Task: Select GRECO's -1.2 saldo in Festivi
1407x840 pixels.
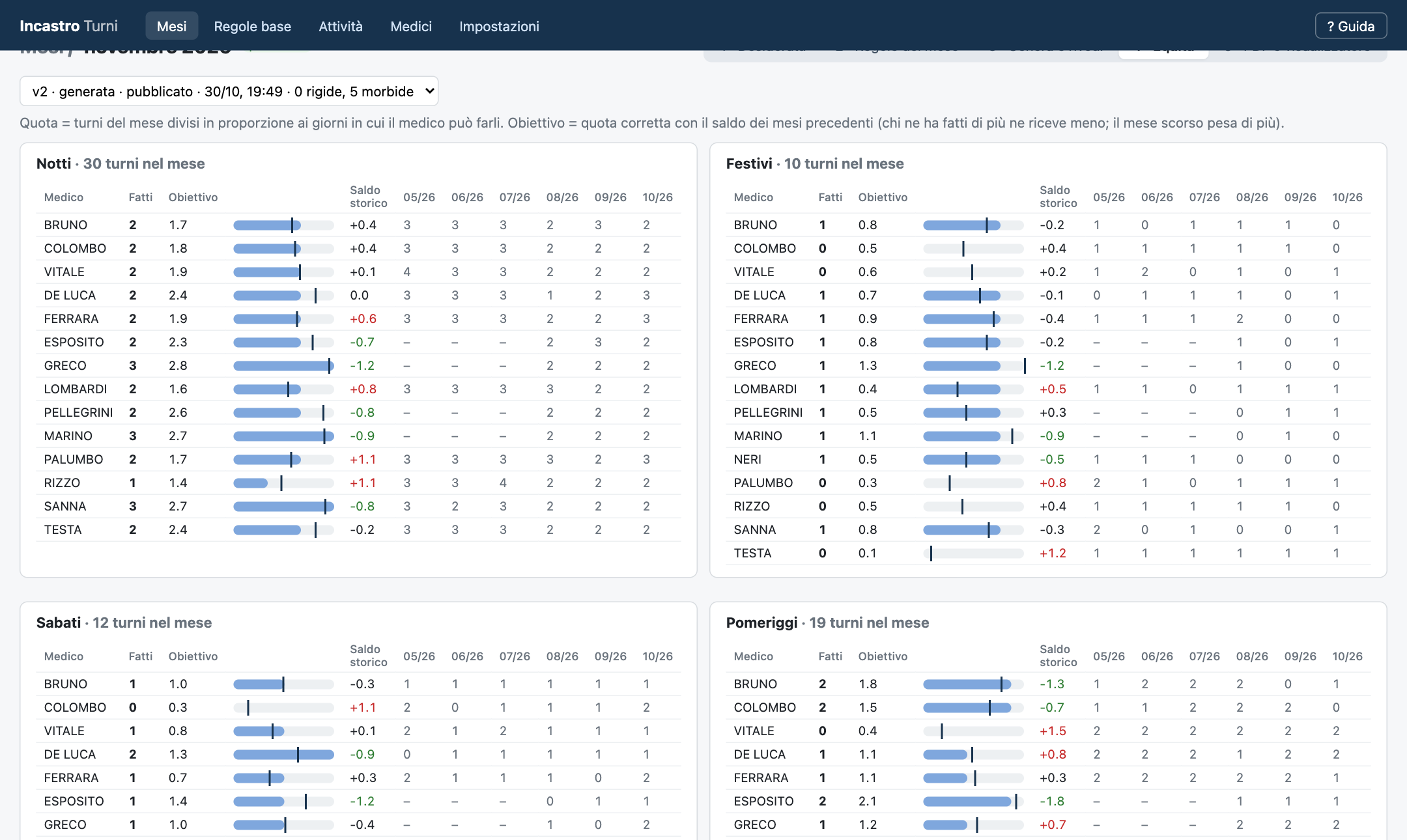Action: [1052, 366]
